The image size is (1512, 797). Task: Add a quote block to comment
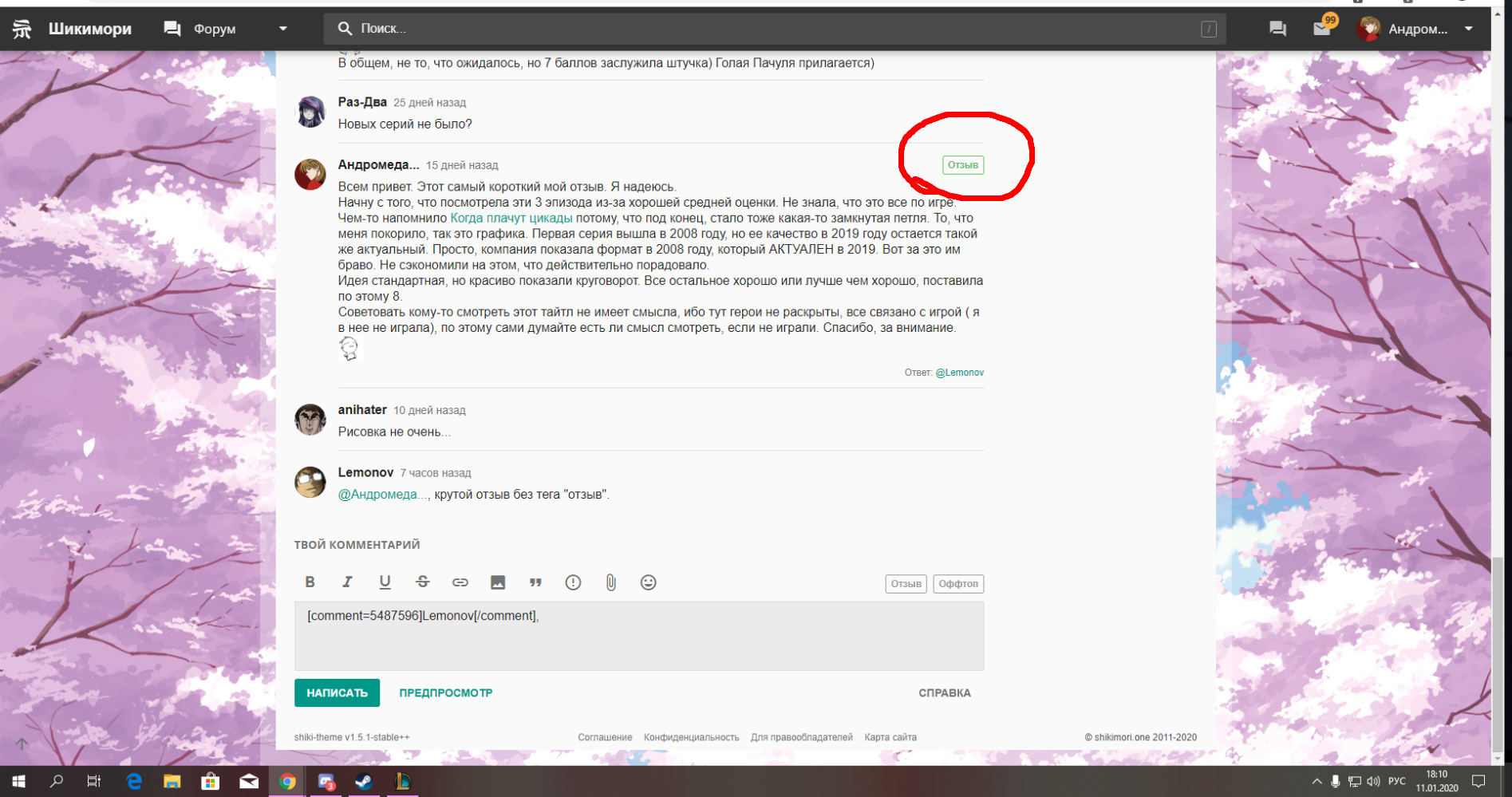tap(535, 582)
